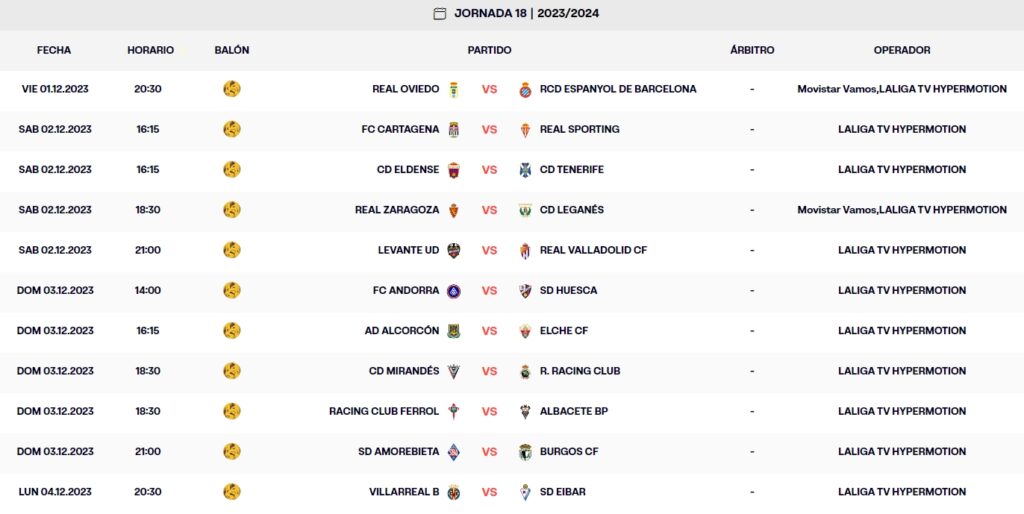Image resolution: width=1024 pixels, height=514 pixels.
Task: Click the Real Sporting club crest
Action: coord(525,130)
